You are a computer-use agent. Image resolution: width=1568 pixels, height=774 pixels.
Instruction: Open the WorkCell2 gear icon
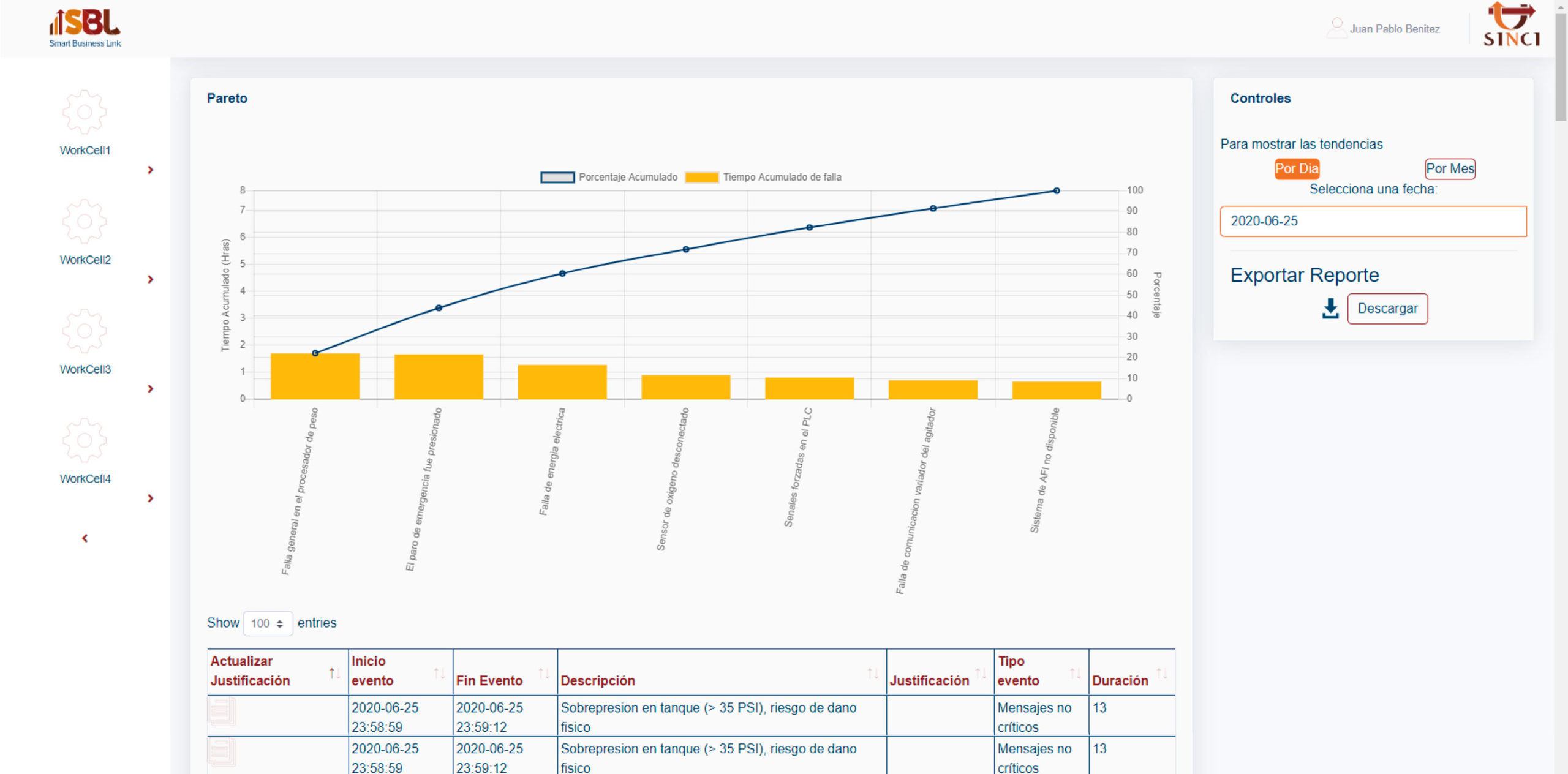(85, 222)
